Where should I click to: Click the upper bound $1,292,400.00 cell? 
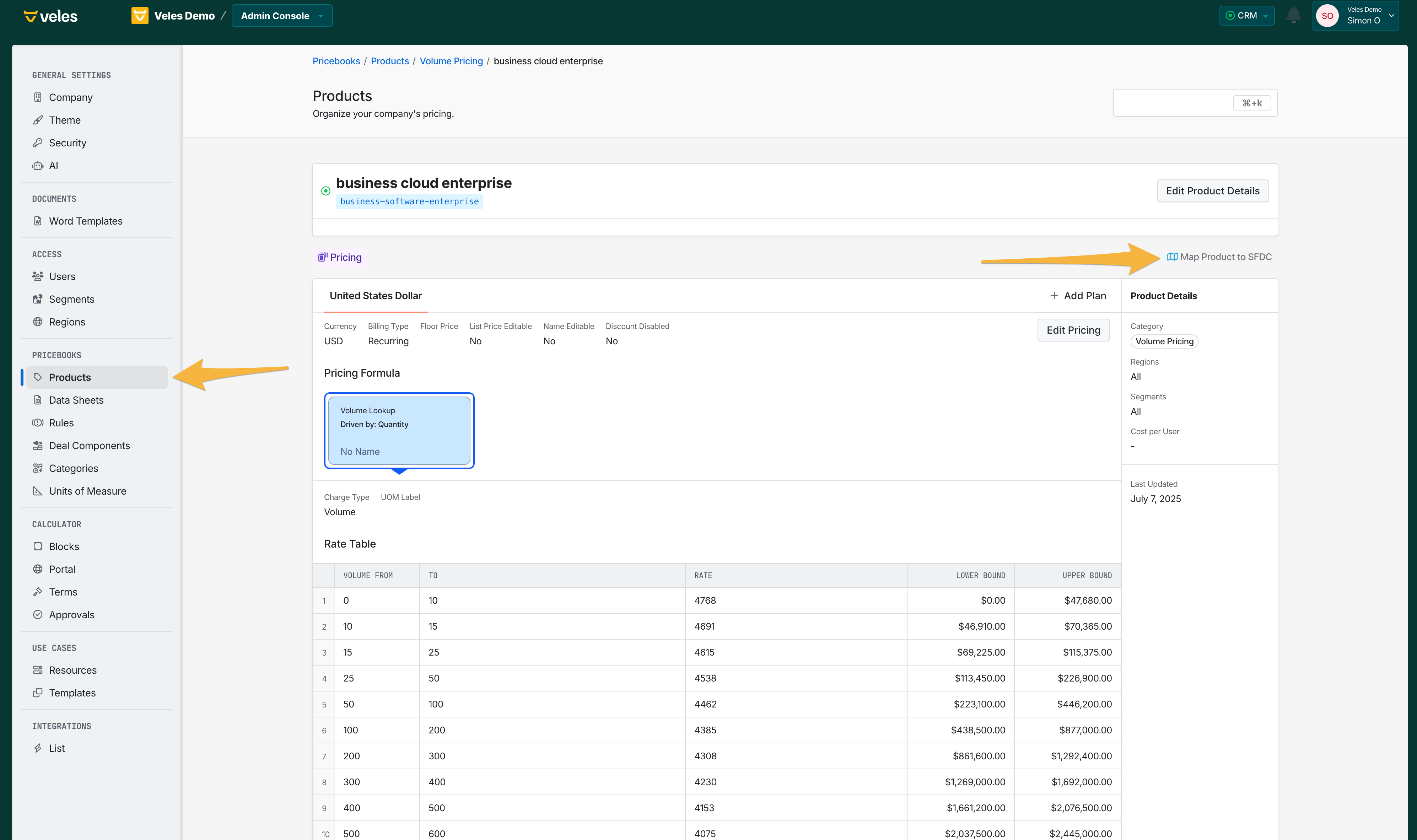1067,756
